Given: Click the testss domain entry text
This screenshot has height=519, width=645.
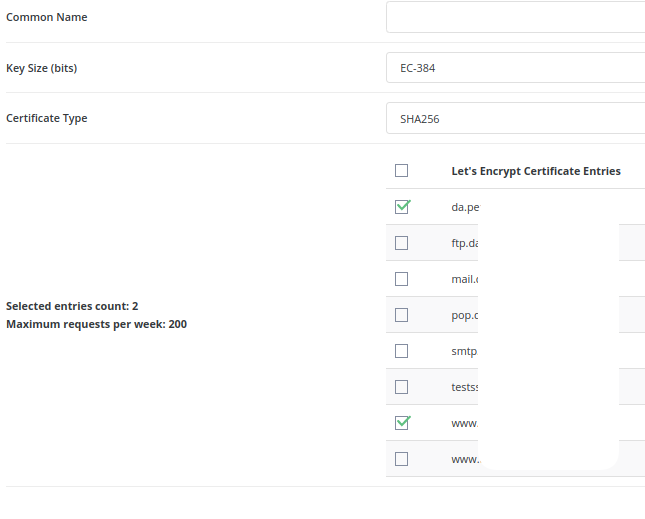Looking at the screenshot, I should [x=465, y=387].
